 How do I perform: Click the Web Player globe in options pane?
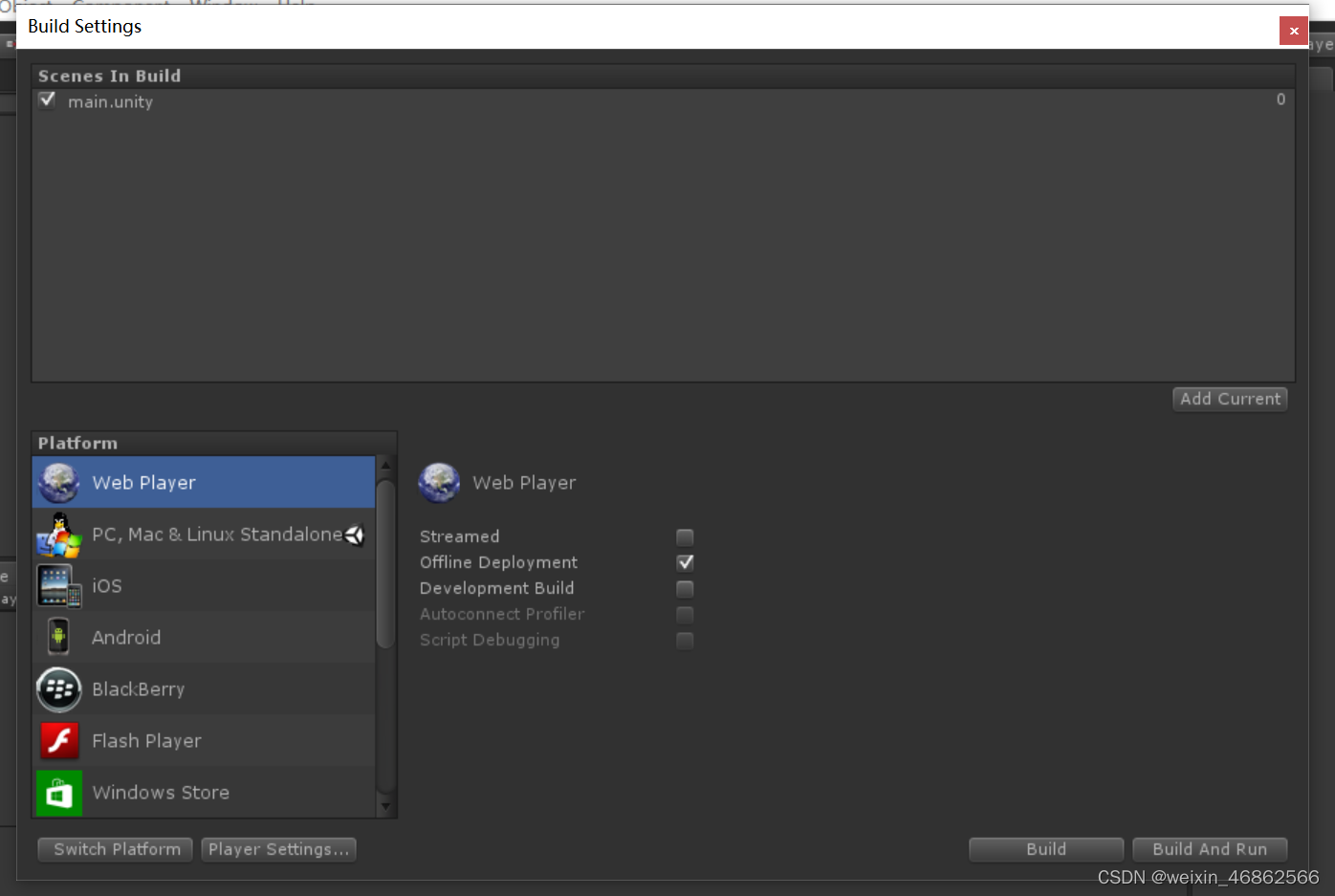click(x=440, y=483)
